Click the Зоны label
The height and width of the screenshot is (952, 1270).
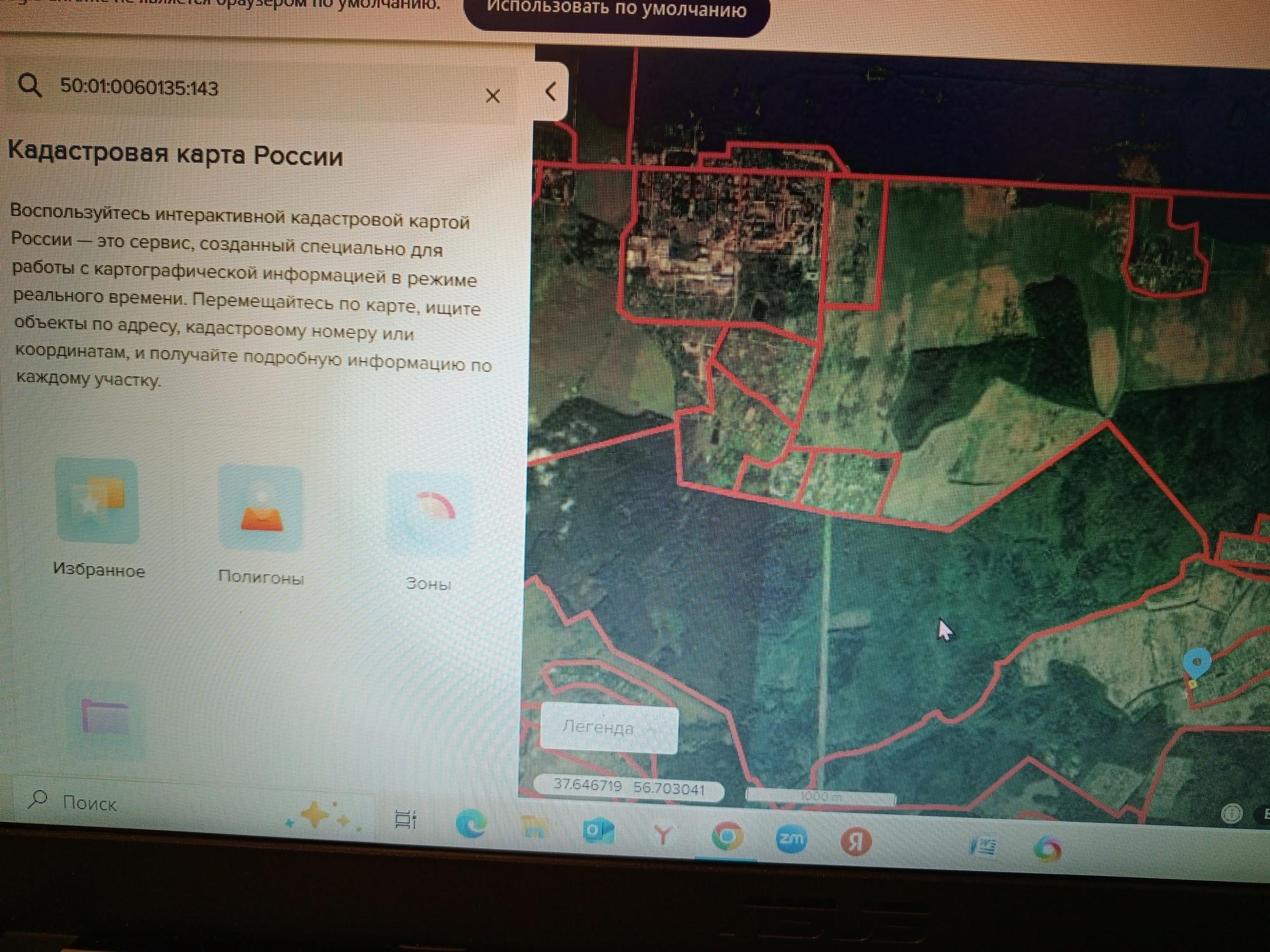429,583
